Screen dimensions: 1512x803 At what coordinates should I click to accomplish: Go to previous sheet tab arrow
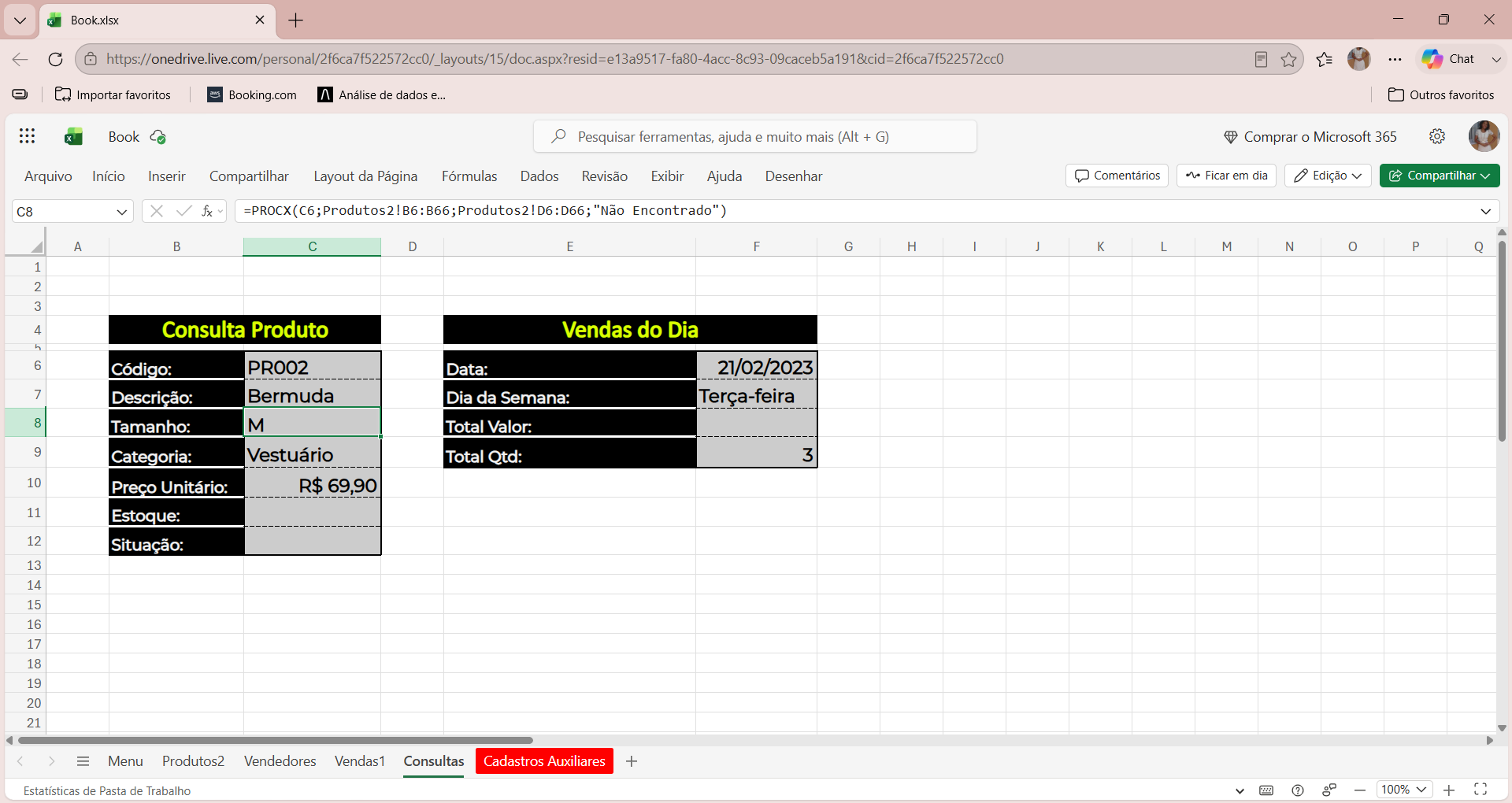20,761
